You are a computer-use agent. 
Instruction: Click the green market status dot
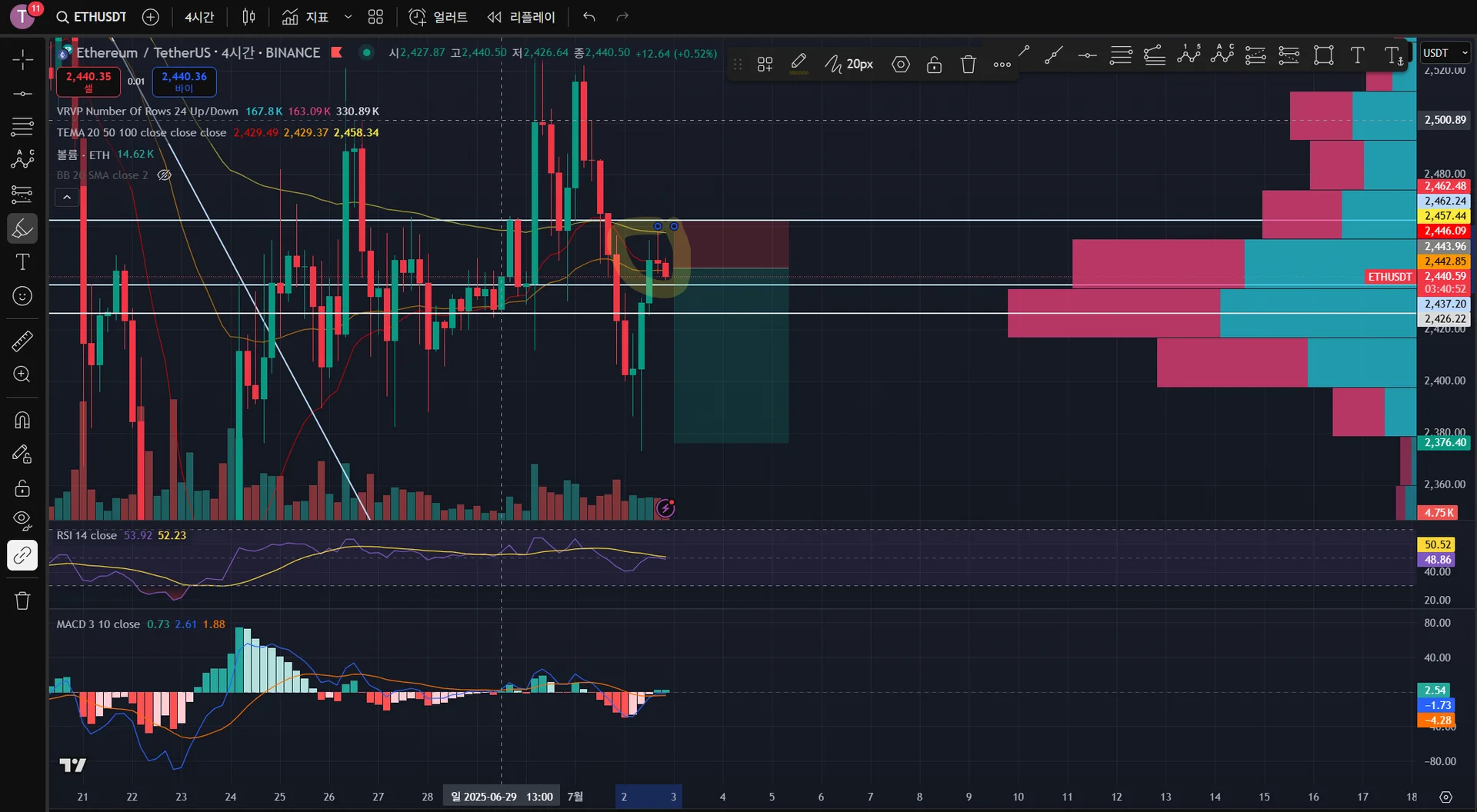point(367,52)
